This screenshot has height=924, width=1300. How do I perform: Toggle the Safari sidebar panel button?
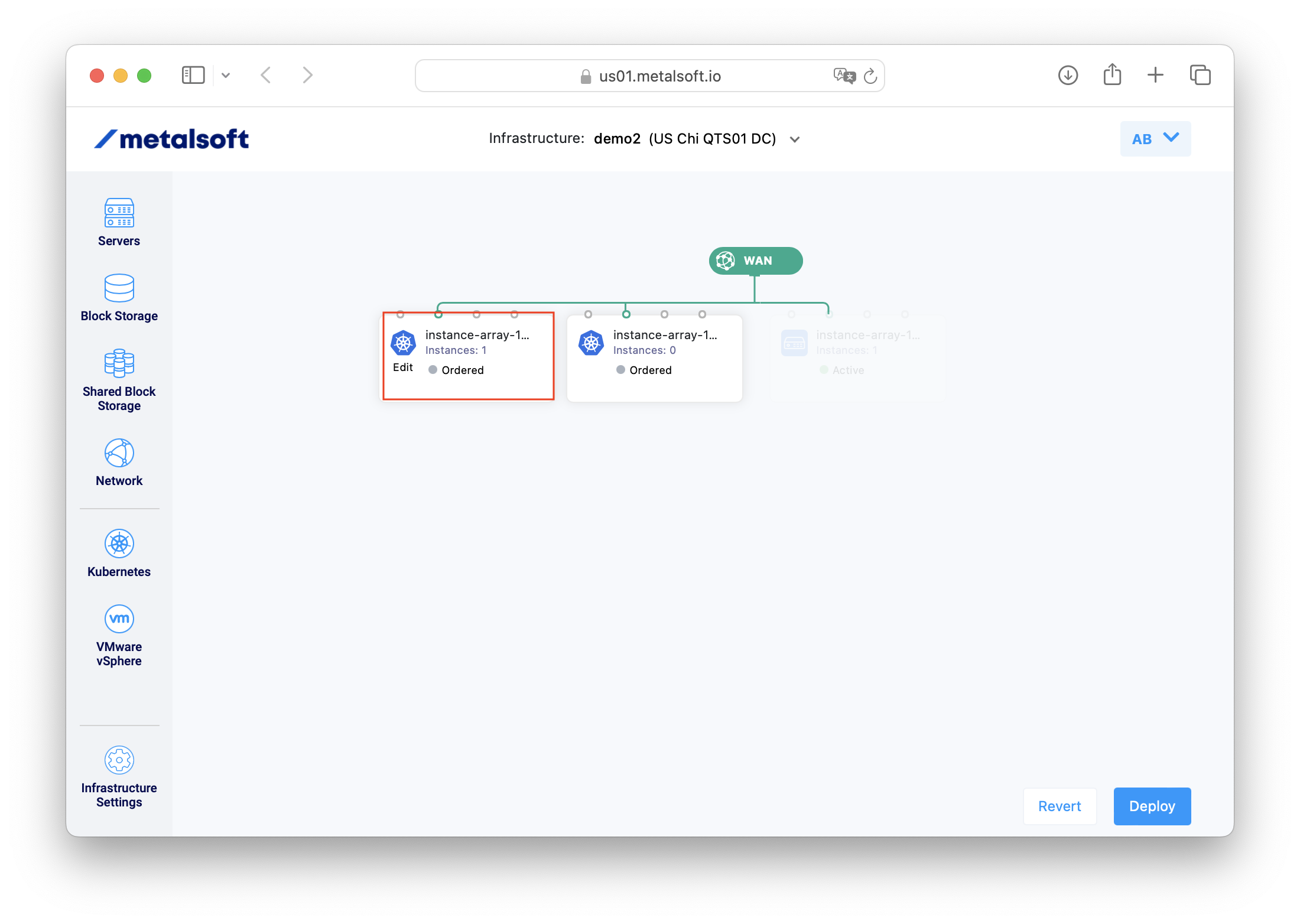pos(193,76)
